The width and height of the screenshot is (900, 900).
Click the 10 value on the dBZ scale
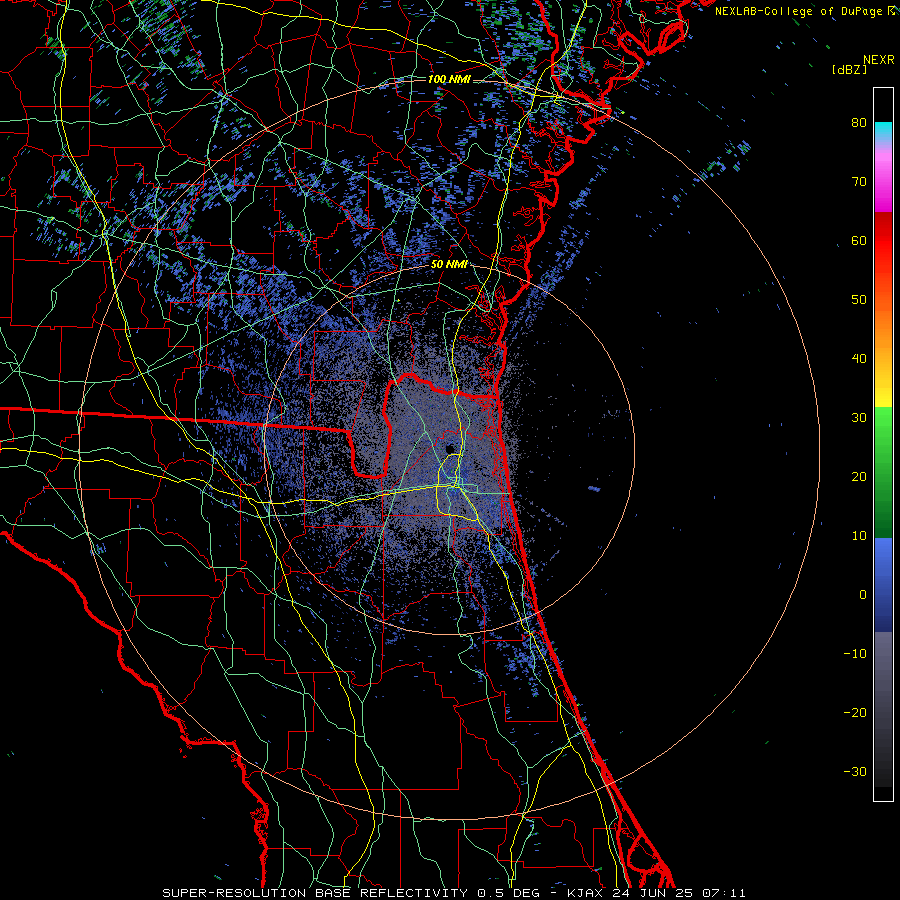pos(859,536)
